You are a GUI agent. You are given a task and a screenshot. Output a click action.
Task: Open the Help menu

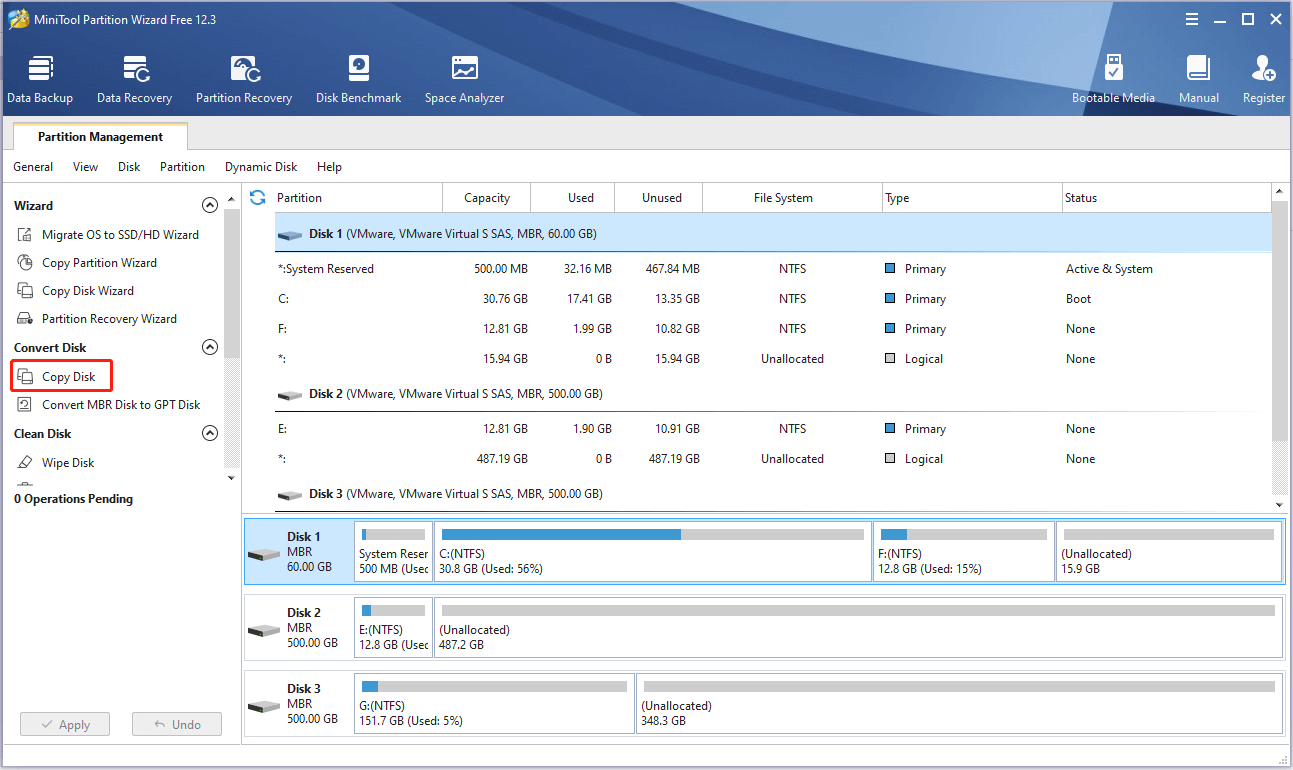tap(329, 167)
